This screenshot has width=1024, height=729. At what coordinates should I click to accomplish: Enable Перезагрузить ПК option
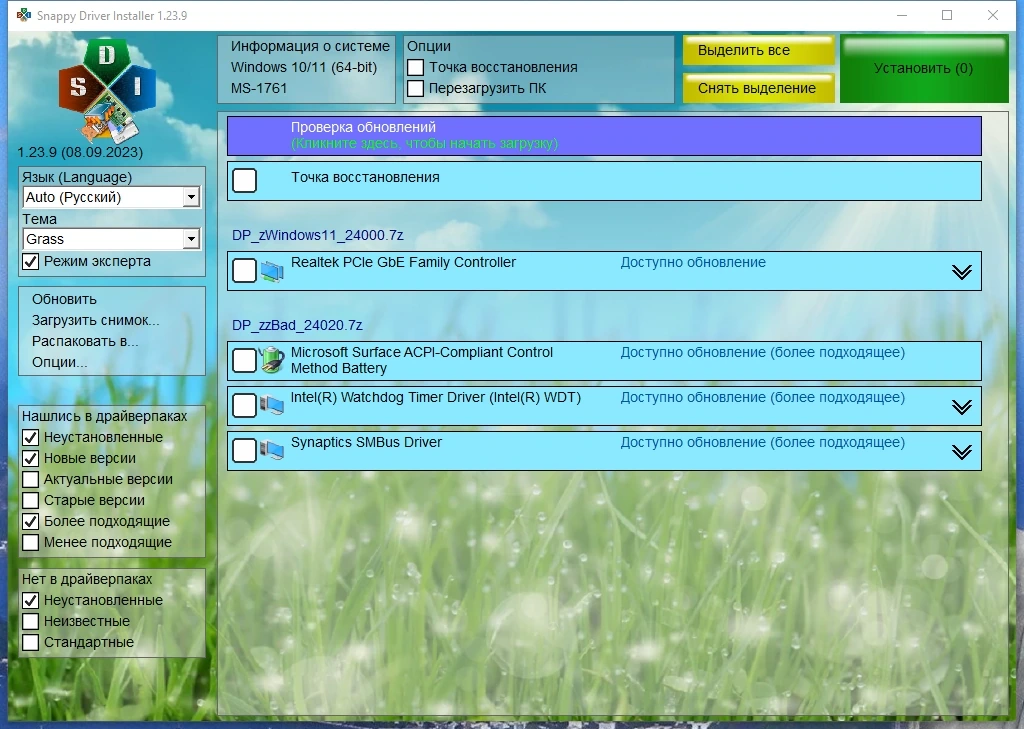click(x=415, y=88)
